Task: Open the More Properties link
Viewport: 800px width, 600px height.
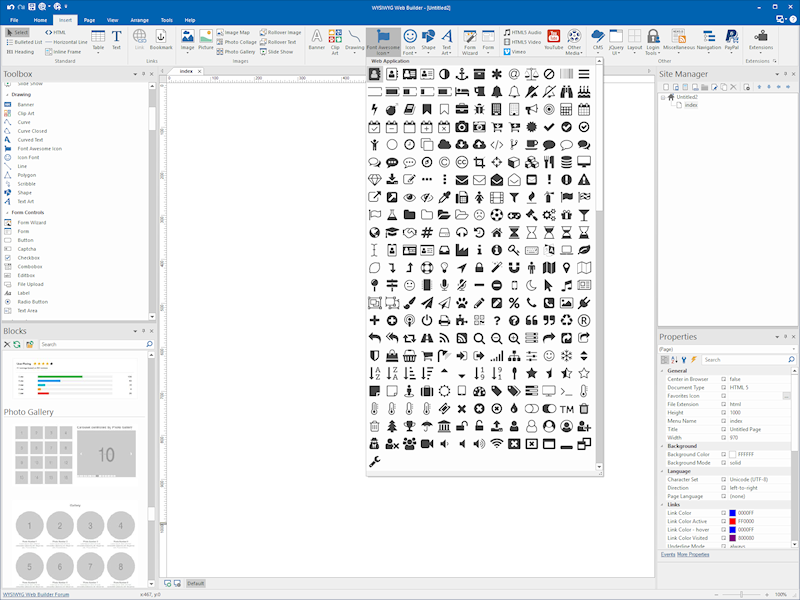Action: tap(693, 554)
